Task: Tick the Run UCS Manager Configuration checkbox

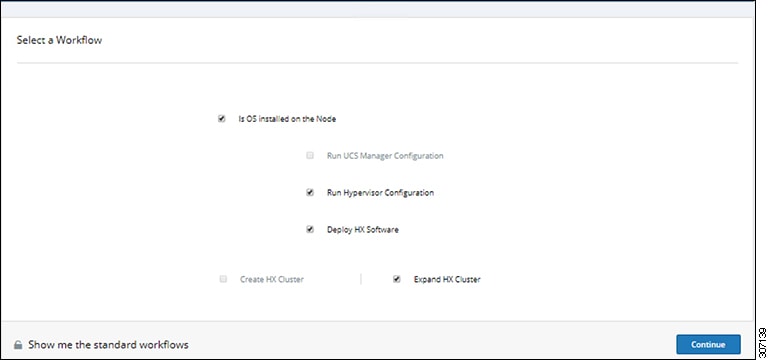Action: click(x=310, y=156)
